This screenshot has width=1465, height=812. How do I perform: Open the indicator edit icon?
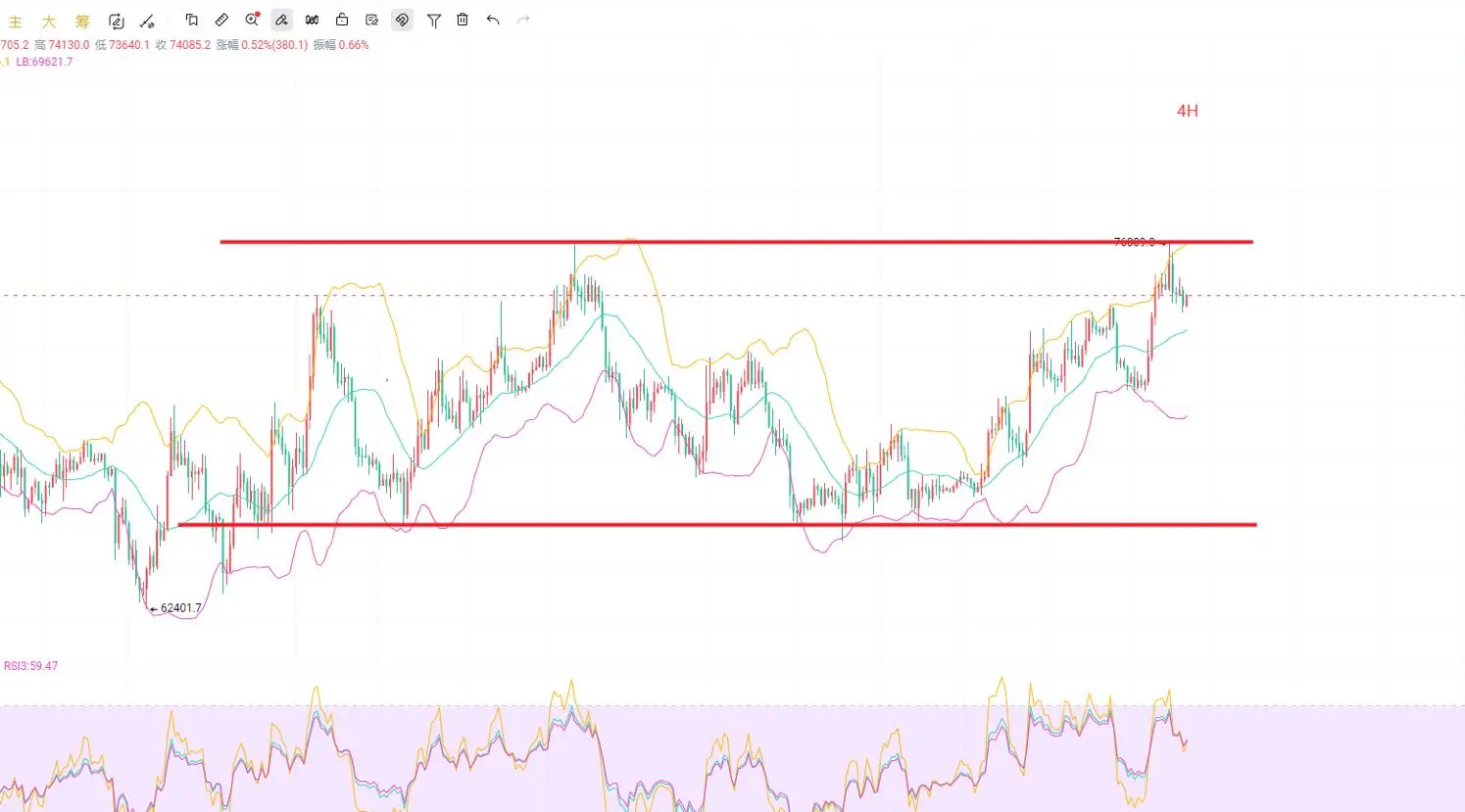[x=117, y=21]
